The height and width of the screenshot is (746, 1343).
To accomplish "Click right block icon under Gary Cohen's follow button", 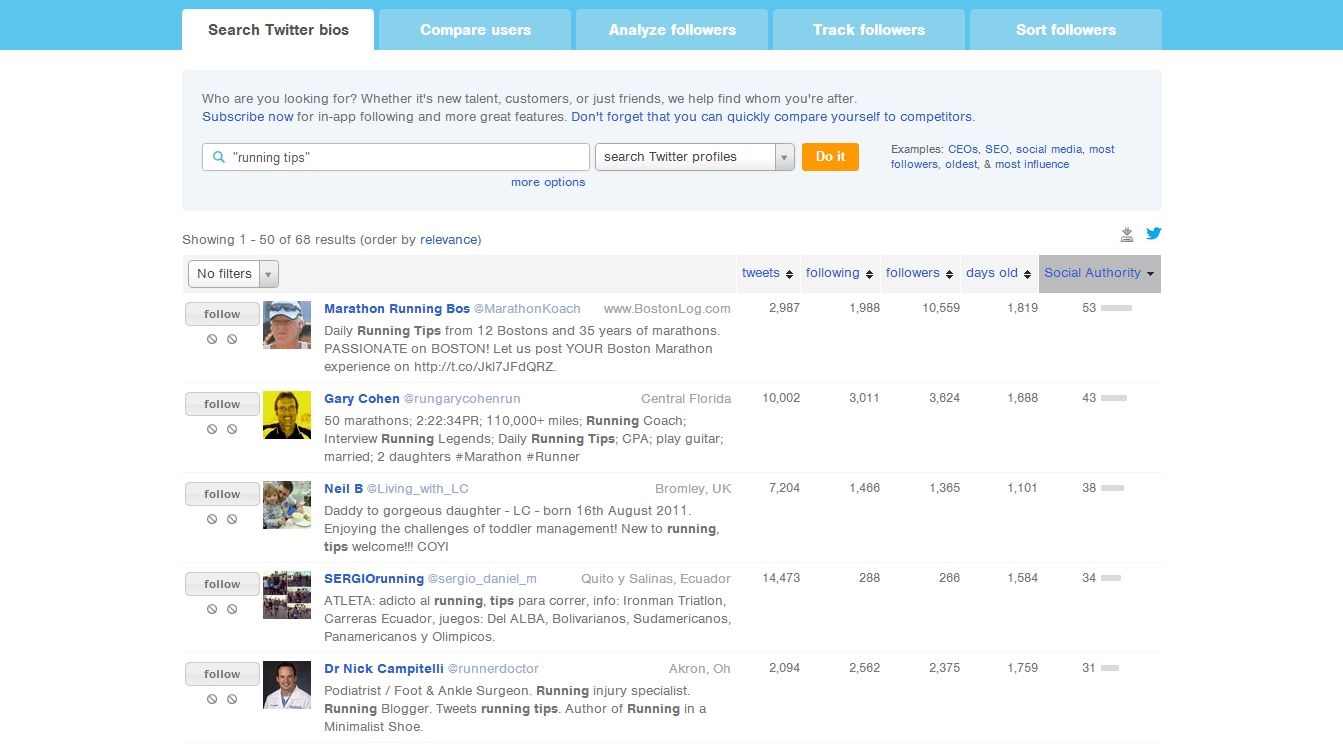I will (232, 429).
